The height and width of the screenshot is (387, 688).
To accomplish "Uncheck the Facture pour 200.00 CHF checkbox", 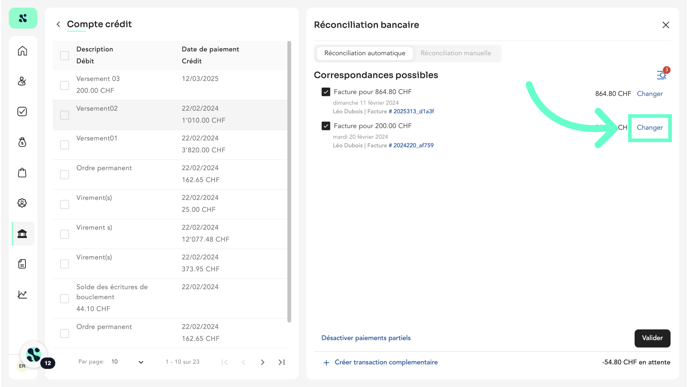I will click(x=326, y=126).
